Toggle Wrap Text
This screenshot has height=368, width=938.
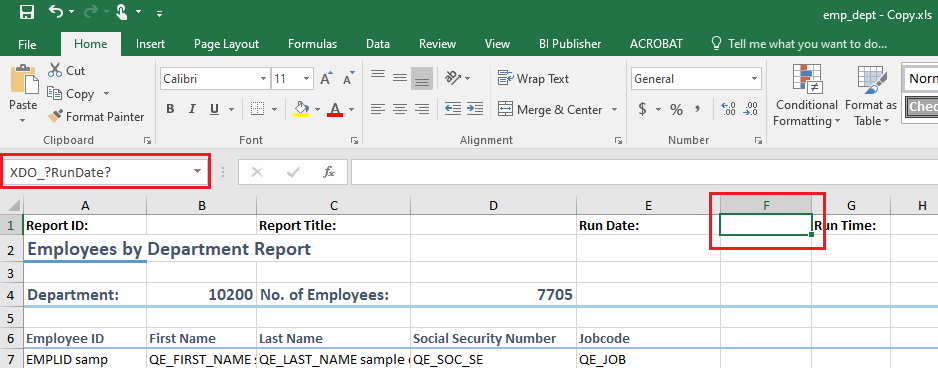[x=533, y=78]
